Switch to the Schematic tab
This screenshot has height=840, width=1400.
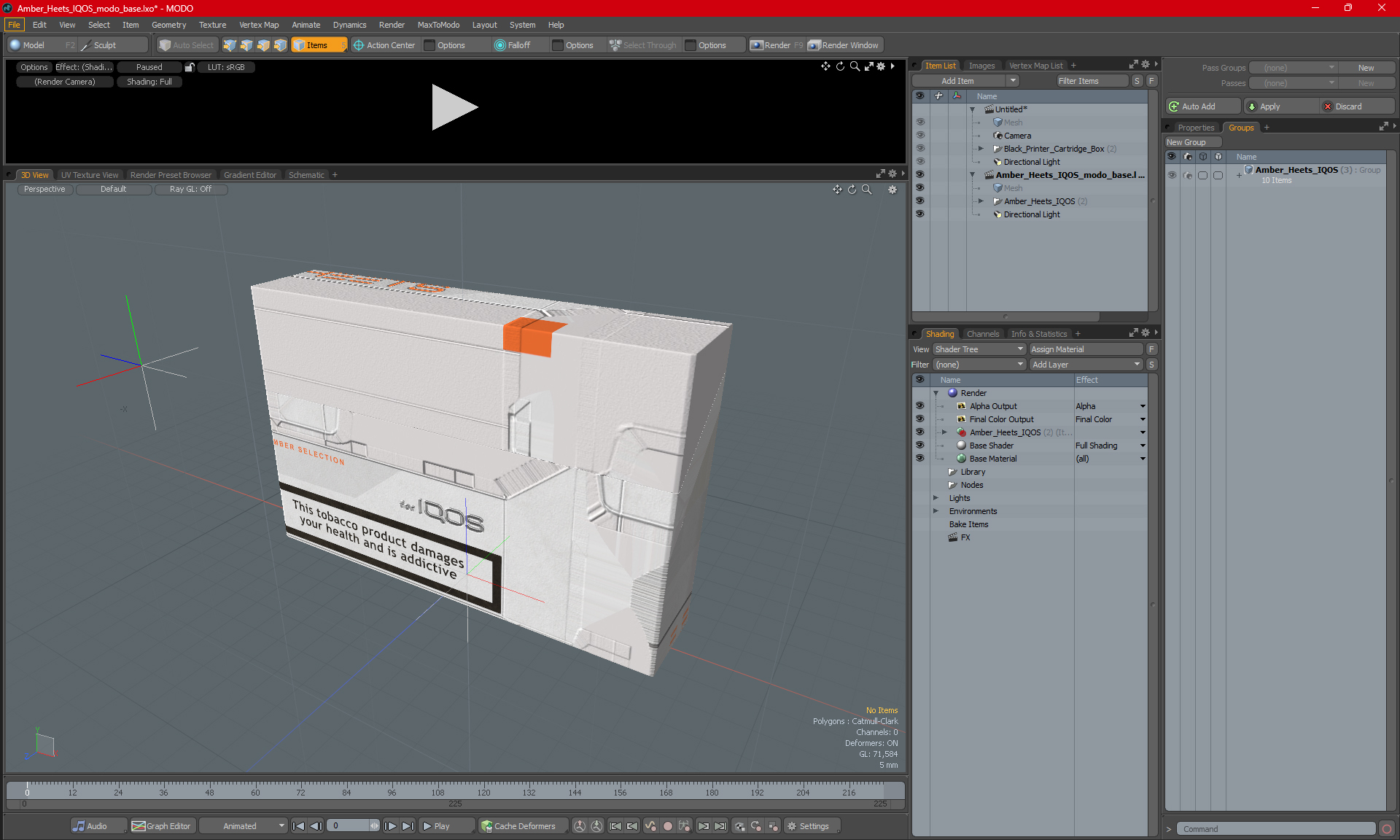306,175
